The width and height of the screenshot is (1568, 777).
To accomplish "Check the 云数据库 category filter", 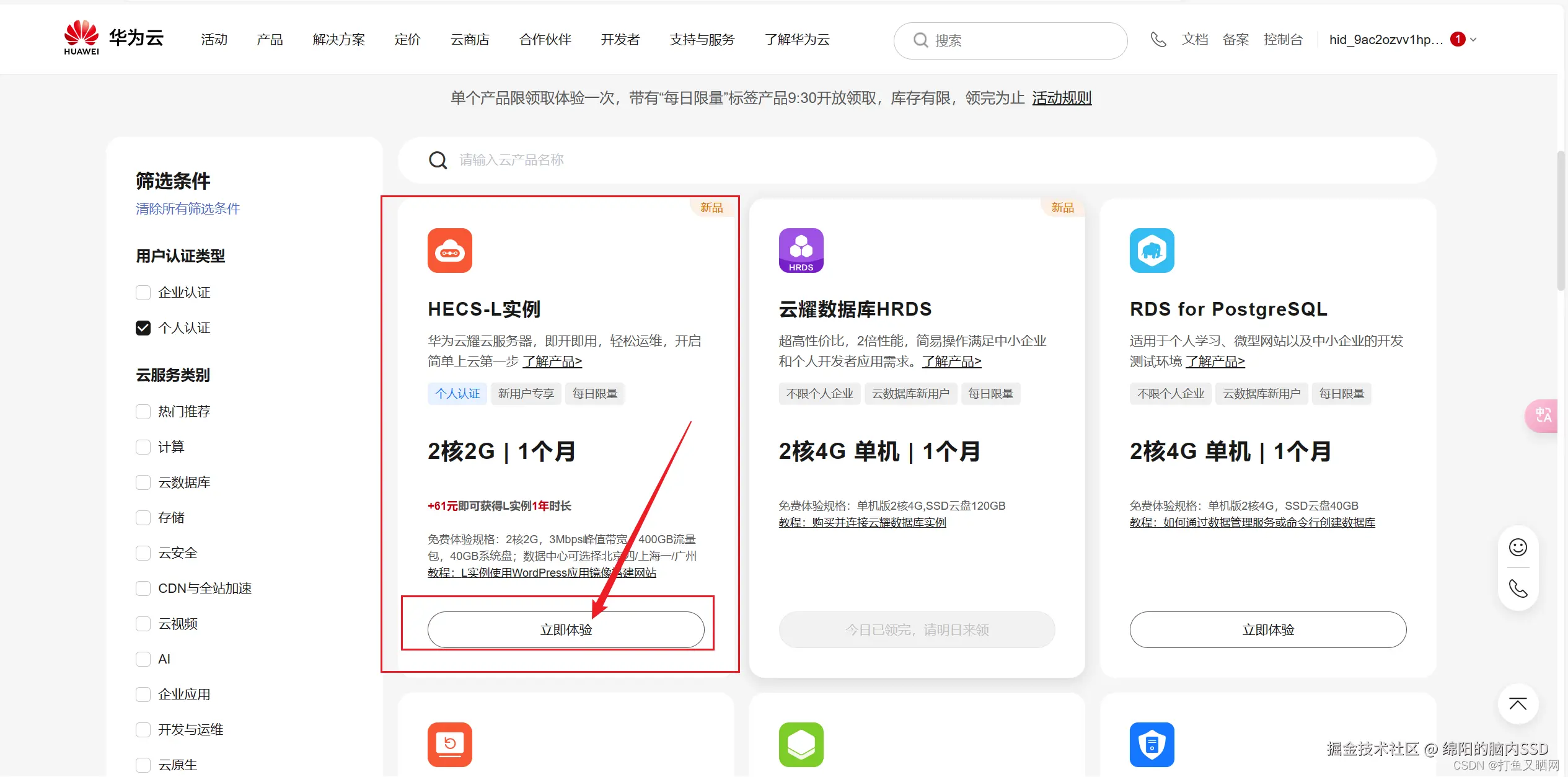I will [x=143, y=482].
